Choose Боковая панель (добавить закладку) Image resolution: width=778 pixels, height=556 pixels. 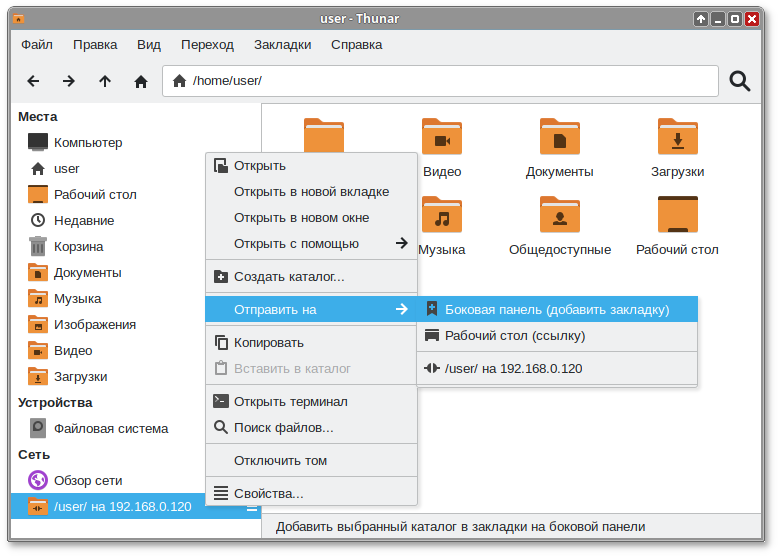556,310
